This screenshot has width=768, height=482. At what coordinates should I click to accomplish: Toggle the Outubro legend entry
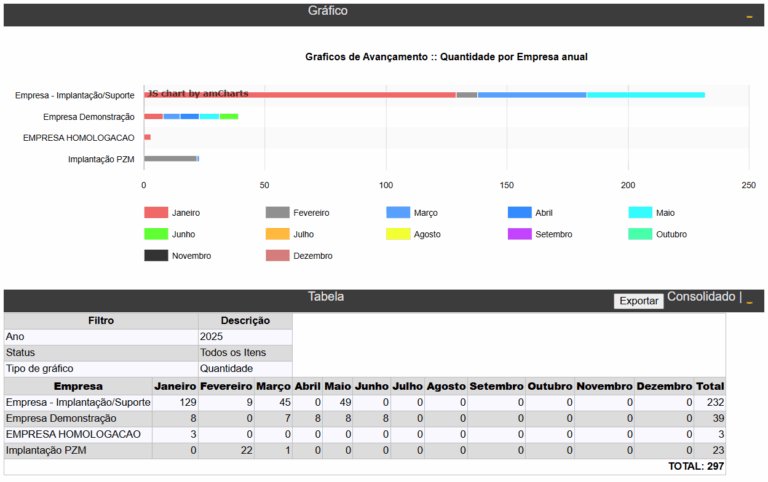[x=640, y=234]
